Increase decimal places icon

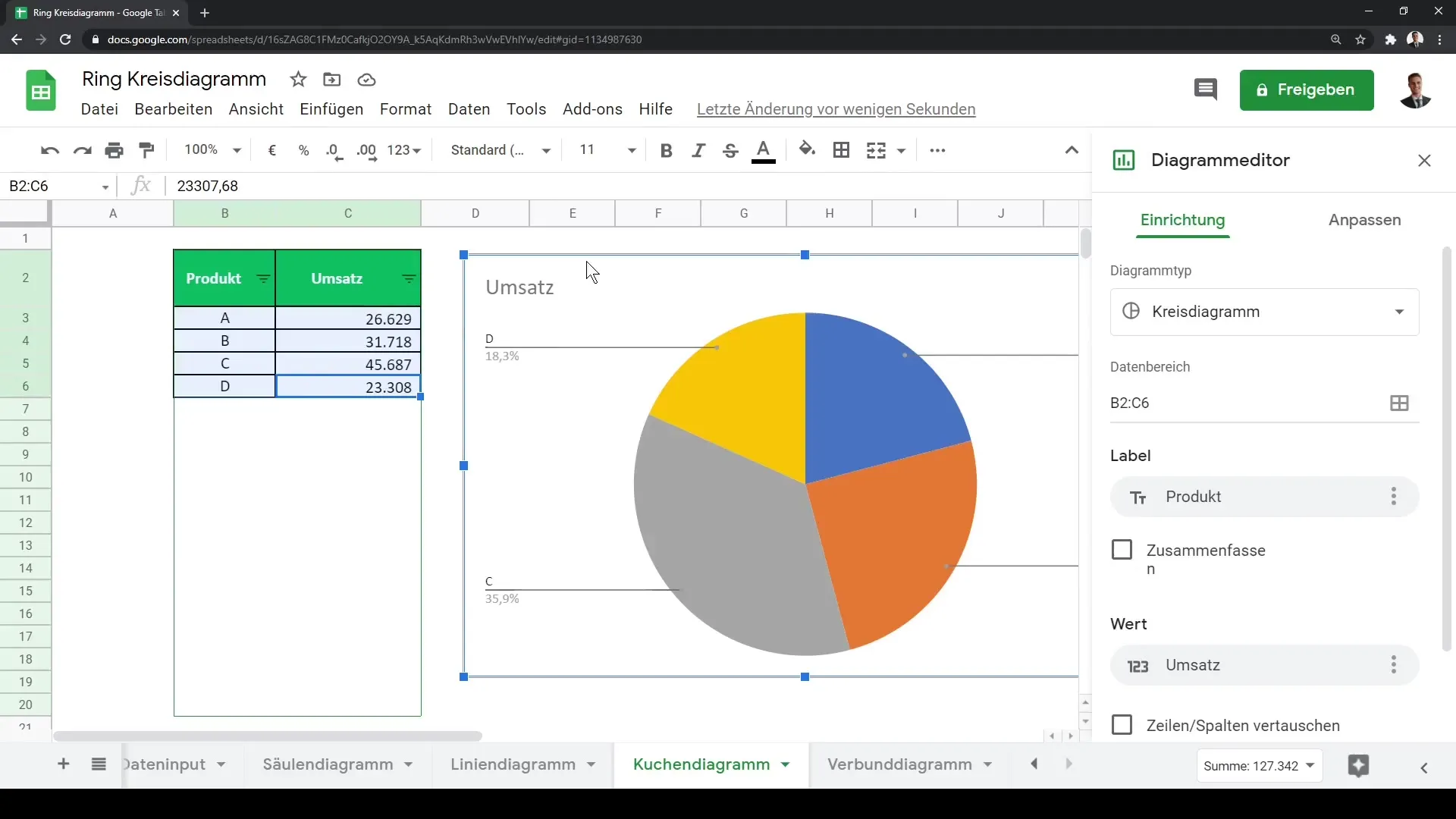[x=367, y=151]
